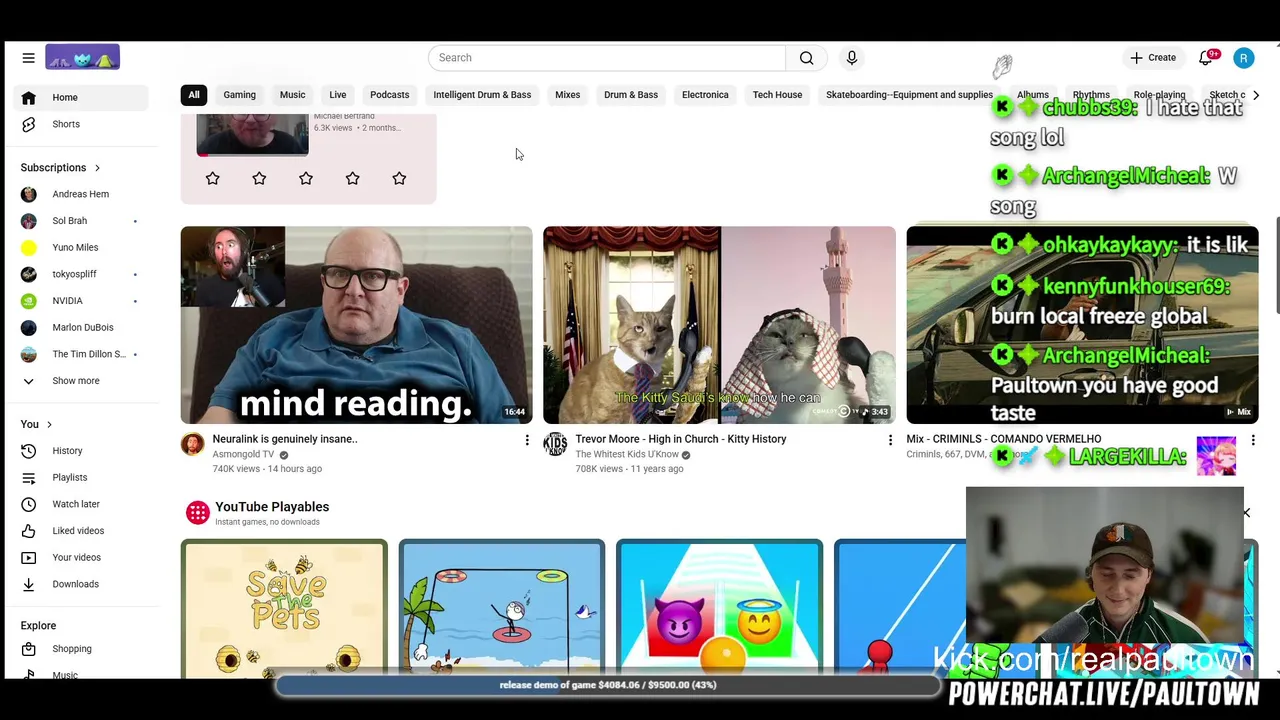Play the angel and devil emoji game
The height and width of the screenshot is (720, 1280).
pyautogui.click(x=720, y=609)
